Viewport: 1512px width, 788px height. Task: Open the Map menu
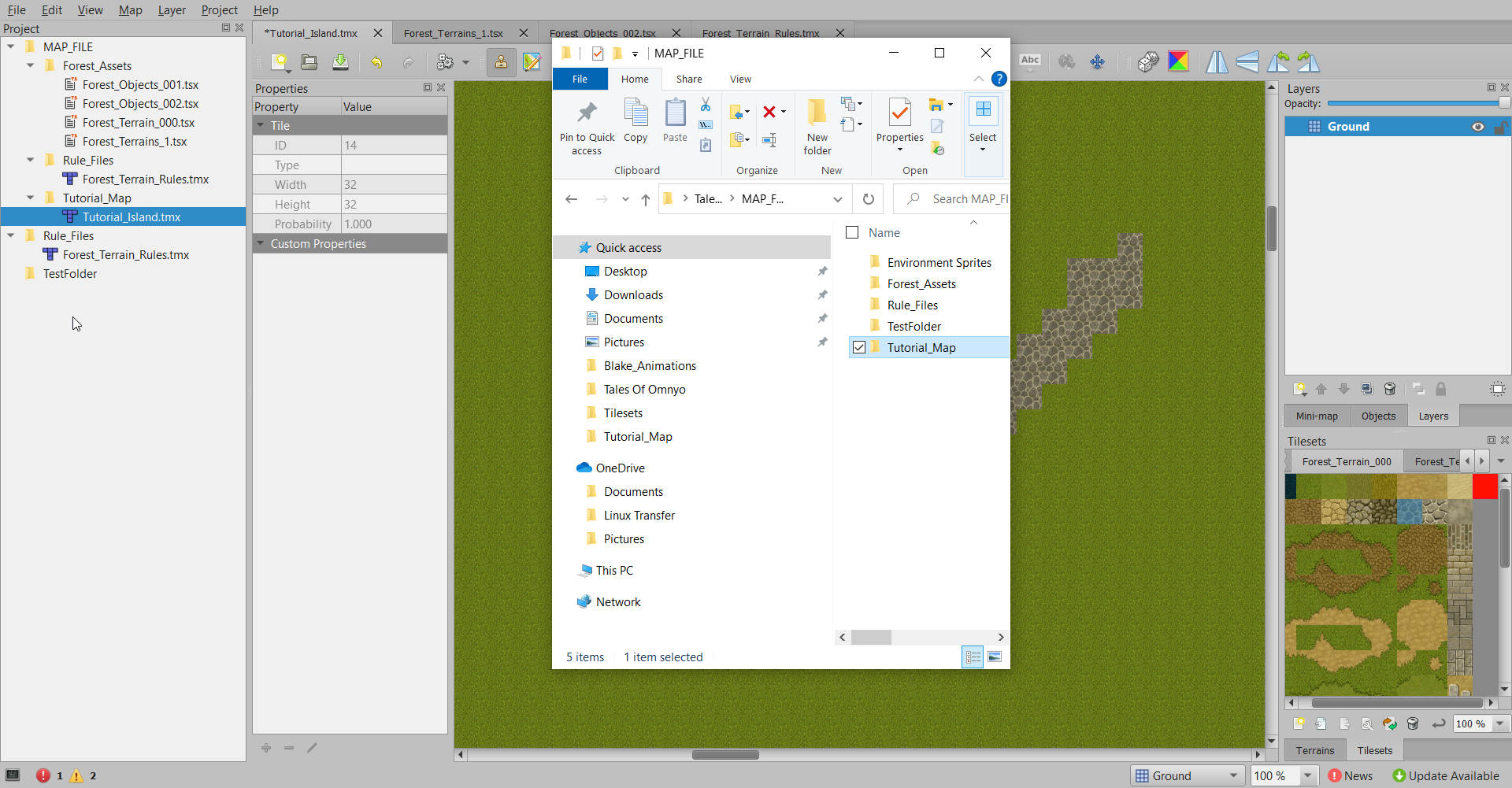(131, 10)
